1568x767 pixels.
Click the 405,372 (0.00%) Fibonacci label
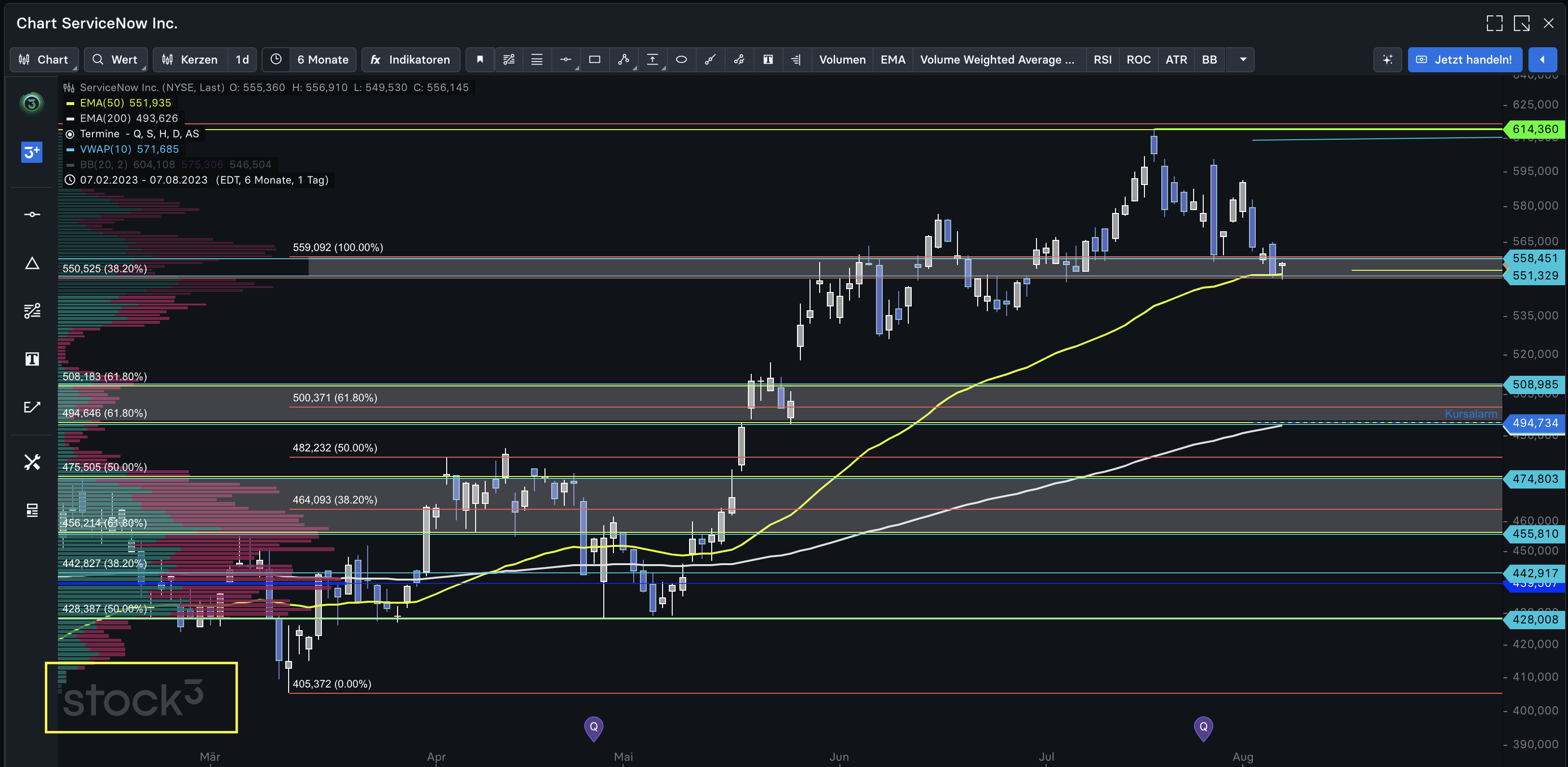pos(332,684)
